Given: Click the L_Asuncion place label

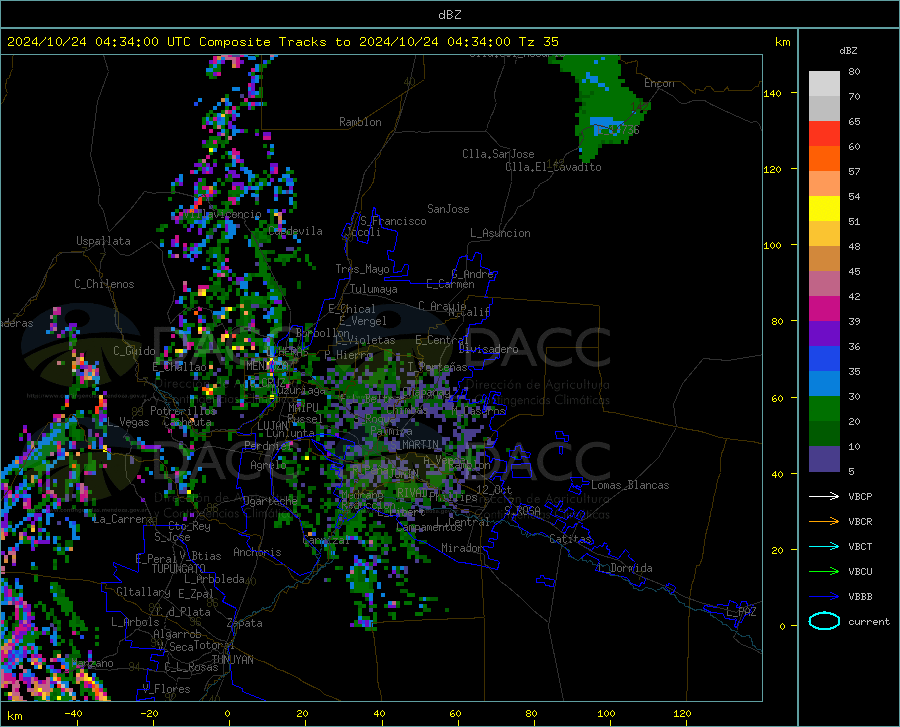Looking at the screenshot, I should (500, 233).
